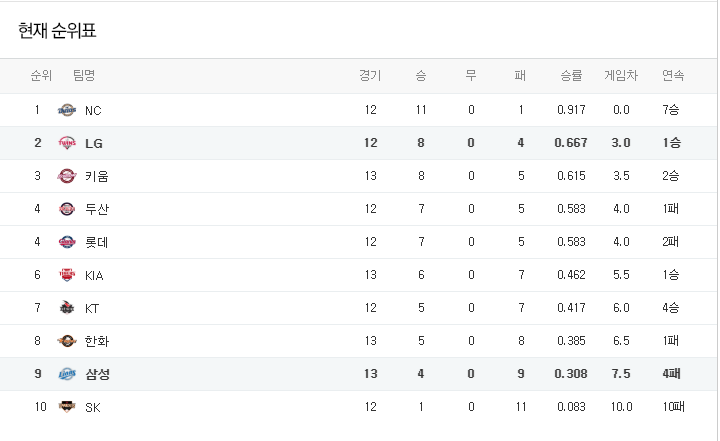The image size is (720, 441).
Task: Click the 롯데 team logo icon
Action: point(67,242)
